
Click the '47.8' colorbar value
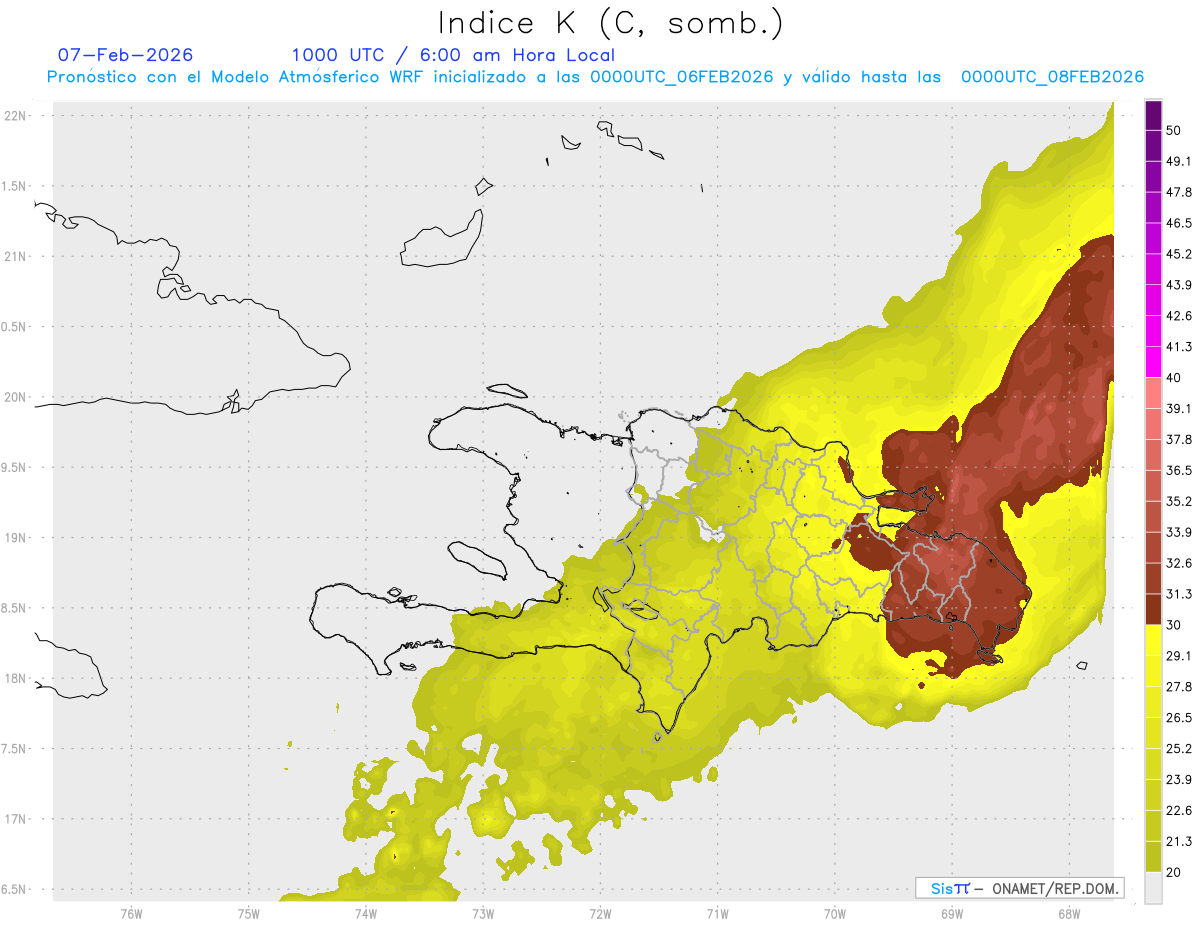(x=1179, y=192)
